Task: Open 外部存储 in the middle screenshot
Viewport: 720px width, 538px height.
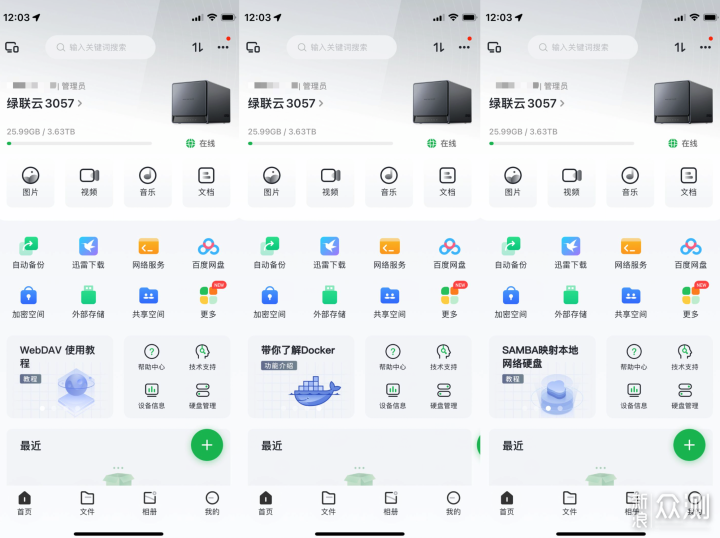Action: point(329,302)
